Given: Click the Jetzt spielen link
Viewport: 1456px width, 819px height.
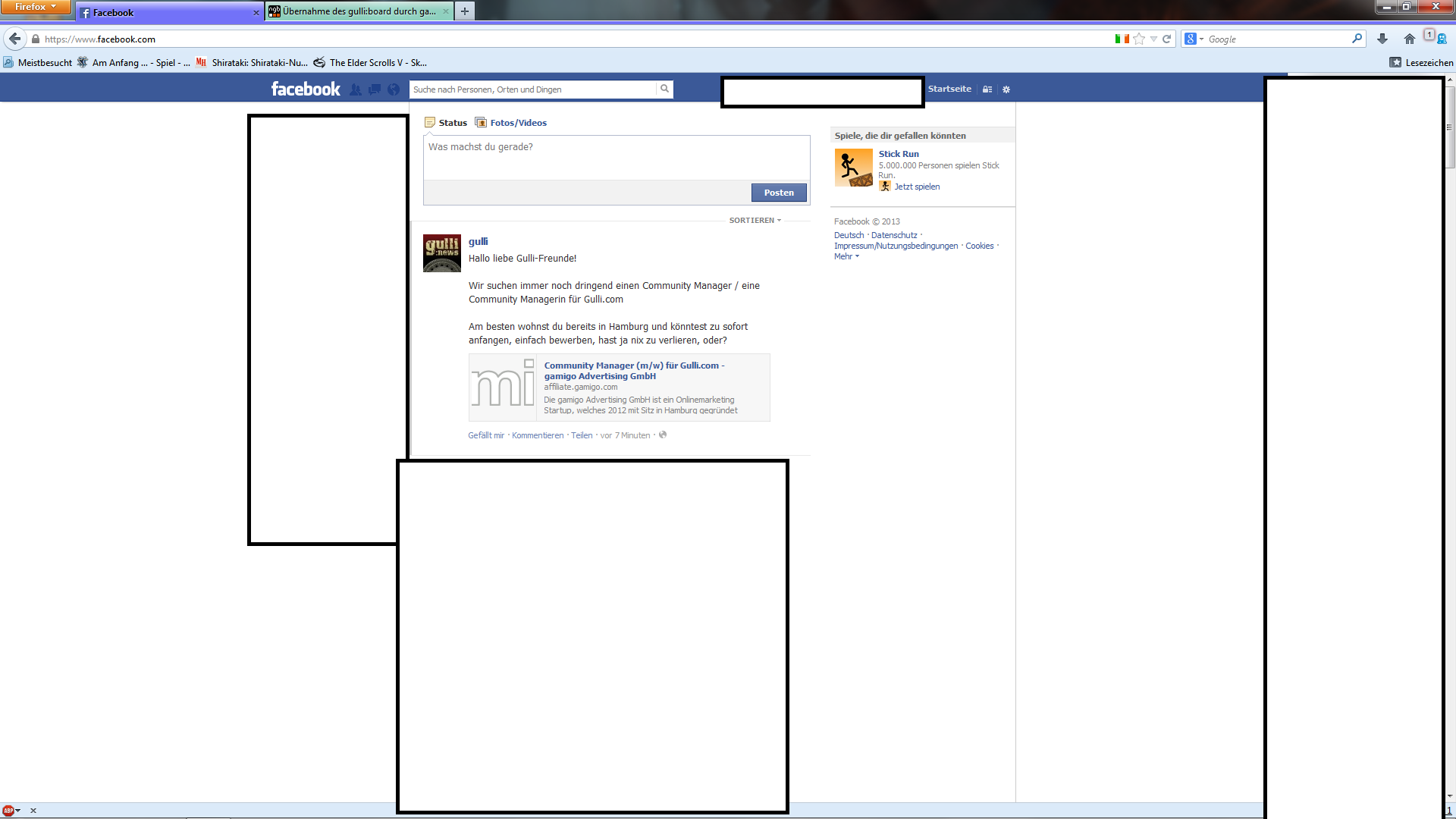Looking at the screenshot, I should tap(916, 187).
